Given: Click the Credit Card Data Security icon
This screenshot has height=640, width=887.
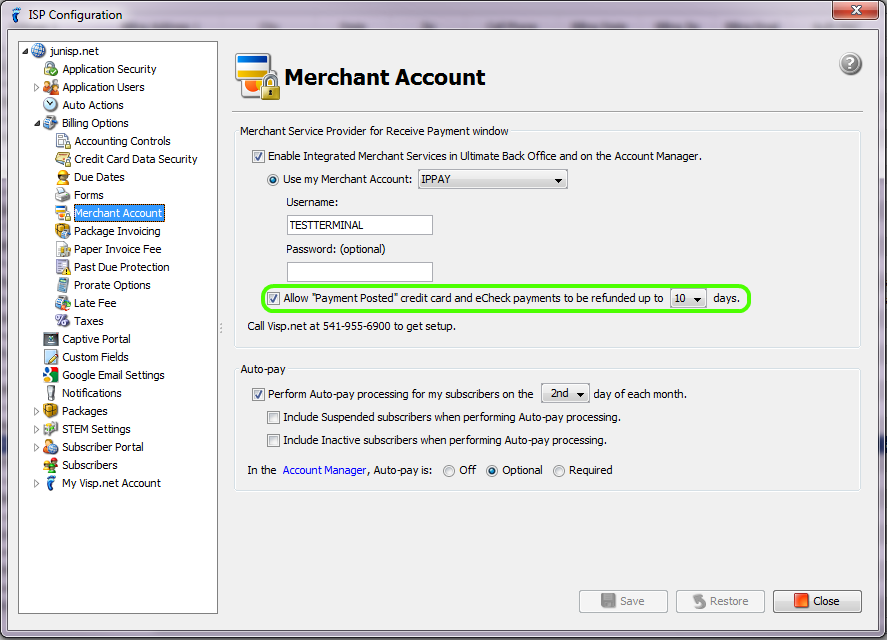Looking at the screenshot, I should click(63, 159).
